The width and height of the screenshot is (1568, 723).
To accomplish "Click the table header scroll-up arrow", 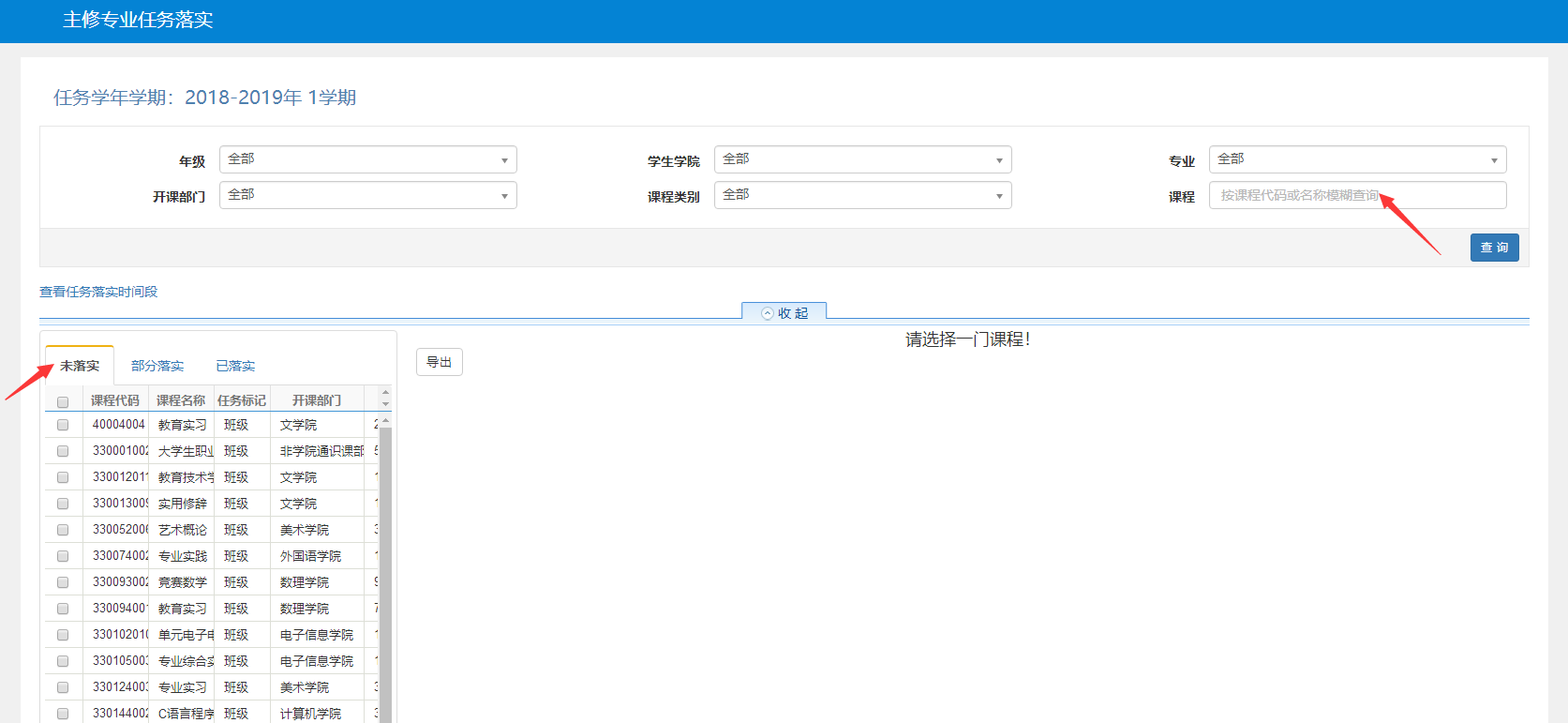I will coord(385,393).
